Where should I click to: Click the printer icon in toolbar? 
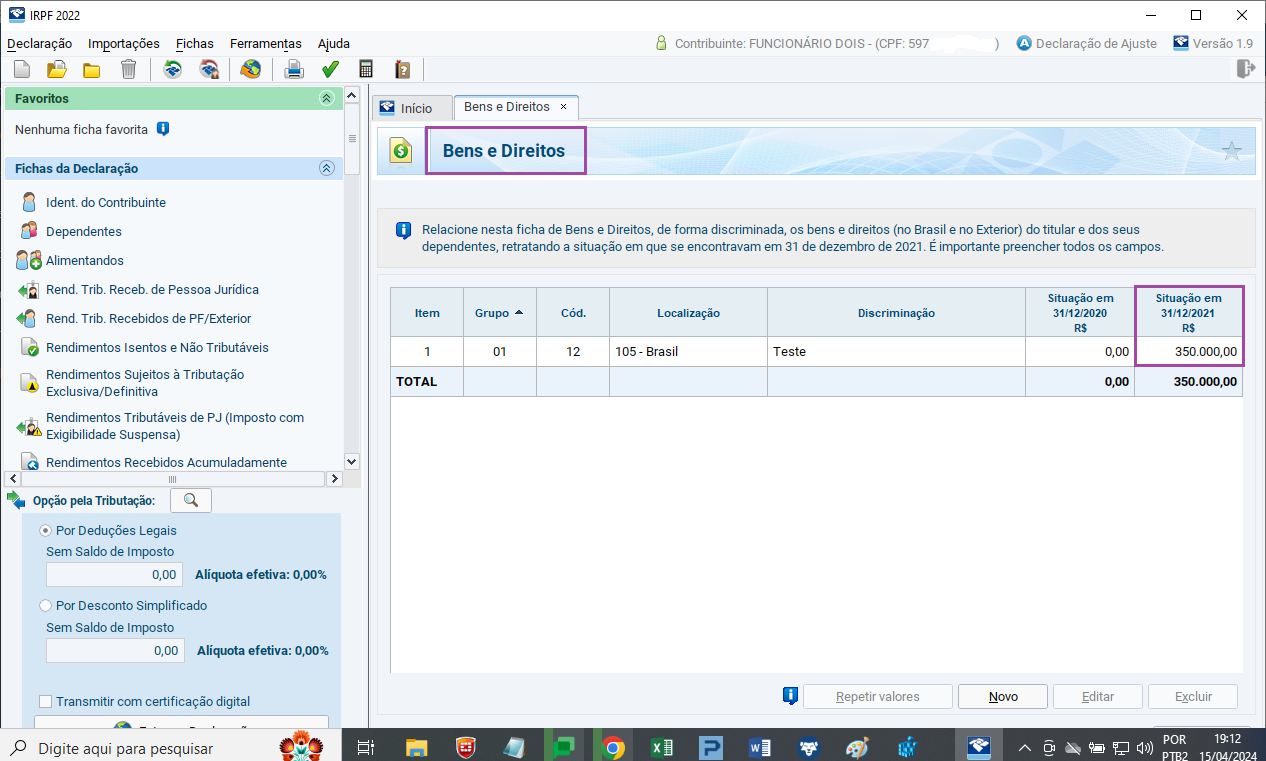tap(294, 69)
